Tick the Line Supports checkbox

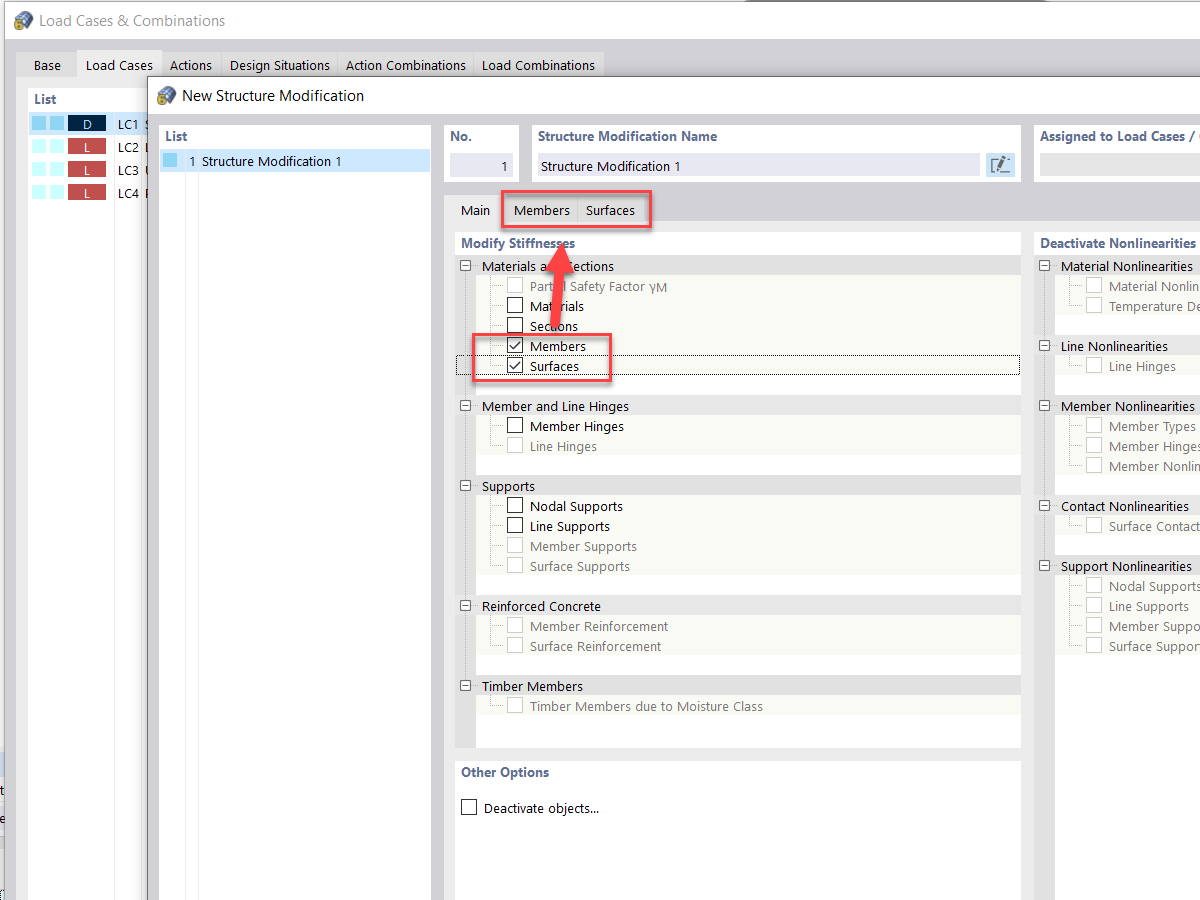(515, 526)
